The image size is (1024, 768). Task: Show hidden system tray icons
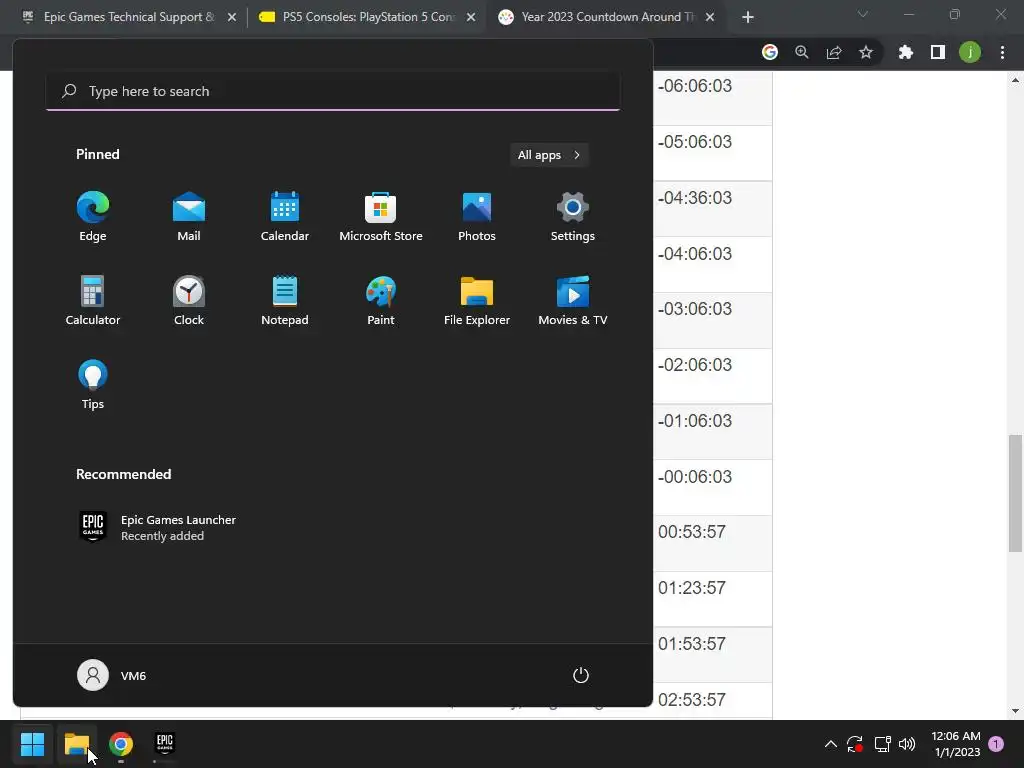coord(831,744)
